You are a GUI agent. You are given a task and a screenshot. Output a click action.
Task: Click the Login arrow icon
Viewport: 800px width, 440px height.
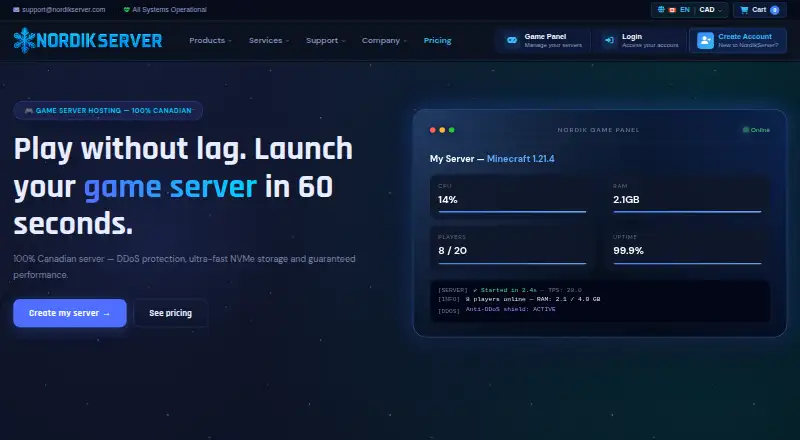609,40
